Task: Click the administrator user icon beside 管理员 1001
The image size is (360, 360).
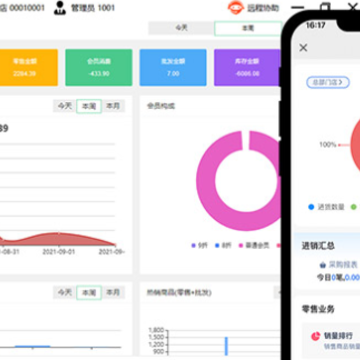Action: pos(60,8)
